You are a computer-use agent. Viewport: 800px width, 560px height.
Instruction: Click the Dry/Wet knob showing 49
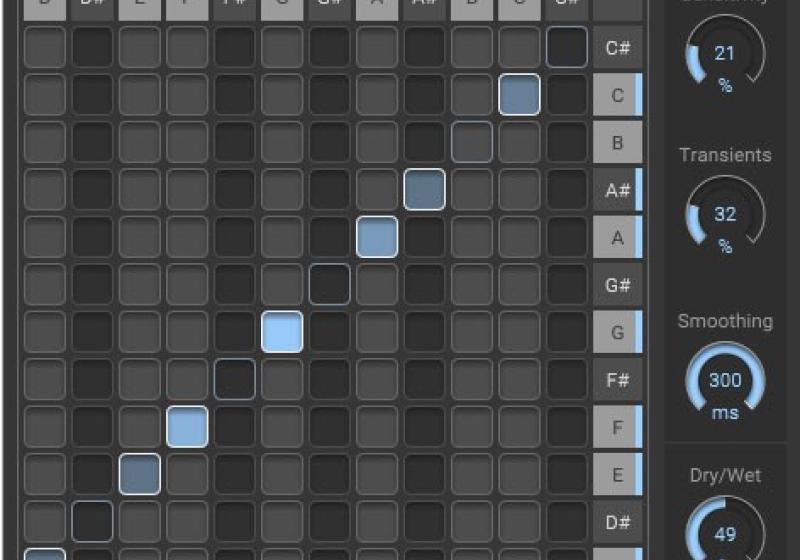click(725, 530)
